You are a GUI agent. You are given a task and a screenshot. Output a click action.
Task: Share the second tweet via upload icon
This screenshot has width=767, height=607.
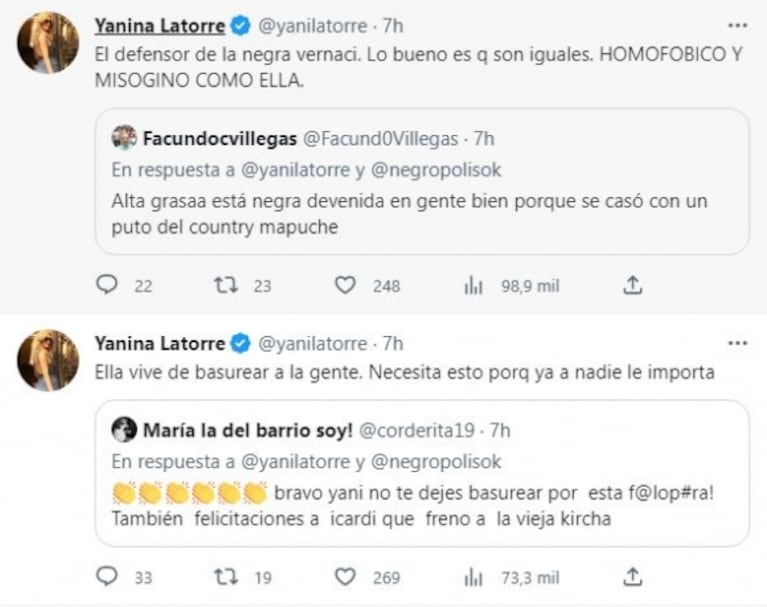tap(632, 577)
